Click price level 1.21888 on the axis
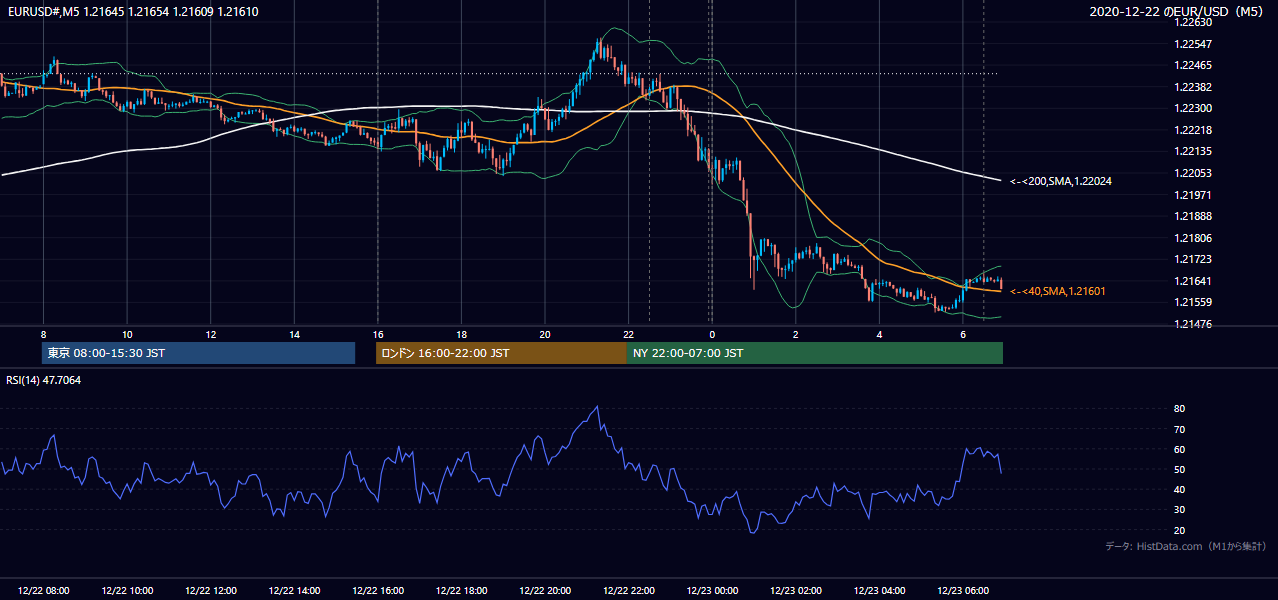This screenshot has height=600, width=1278. [x=1195, y=216]
